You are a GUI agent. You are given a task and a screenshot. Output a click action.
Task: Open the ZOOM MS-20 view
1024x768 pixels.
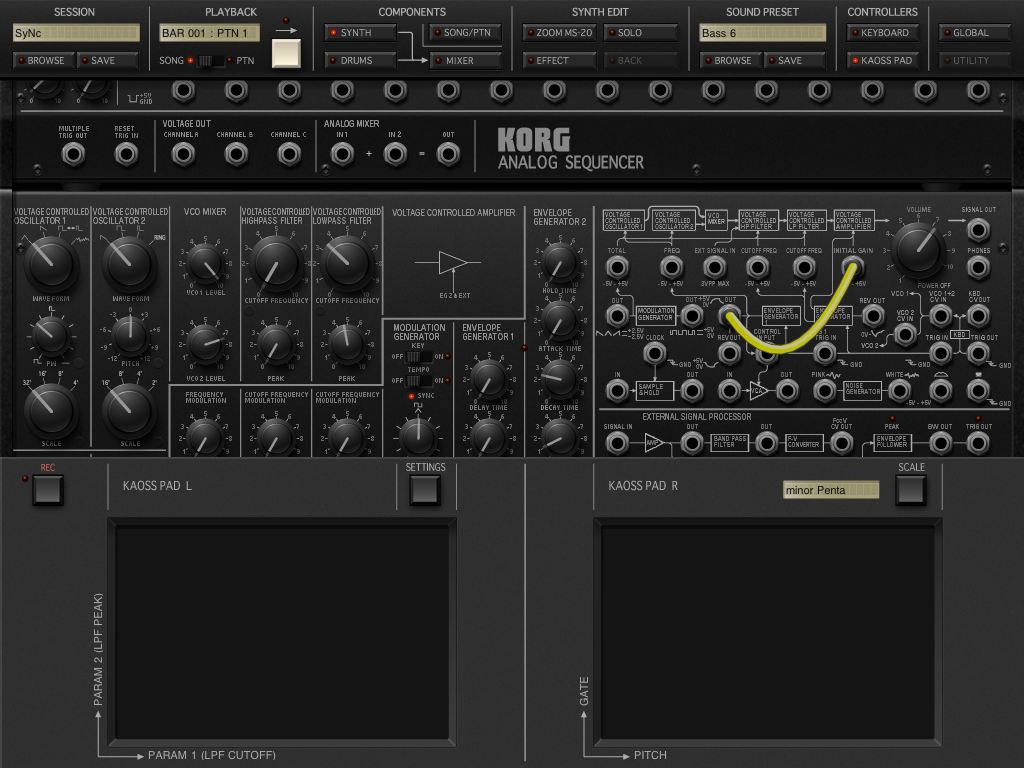tap(559, 33)
